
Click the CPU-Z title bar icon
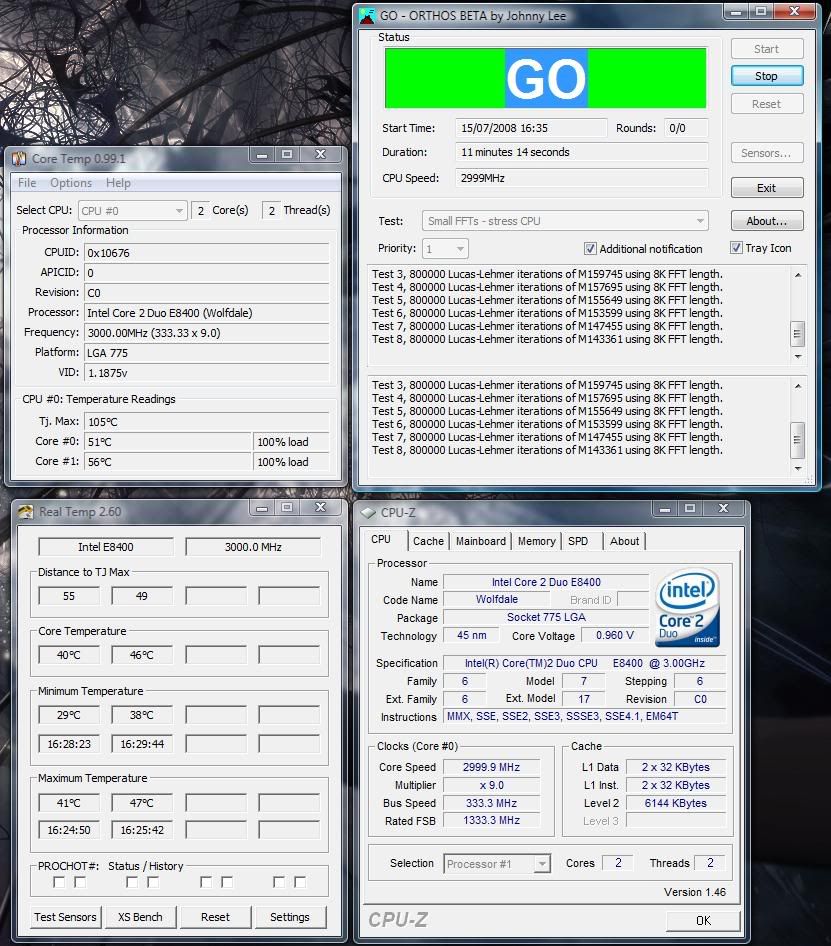[x=368, y=513]
